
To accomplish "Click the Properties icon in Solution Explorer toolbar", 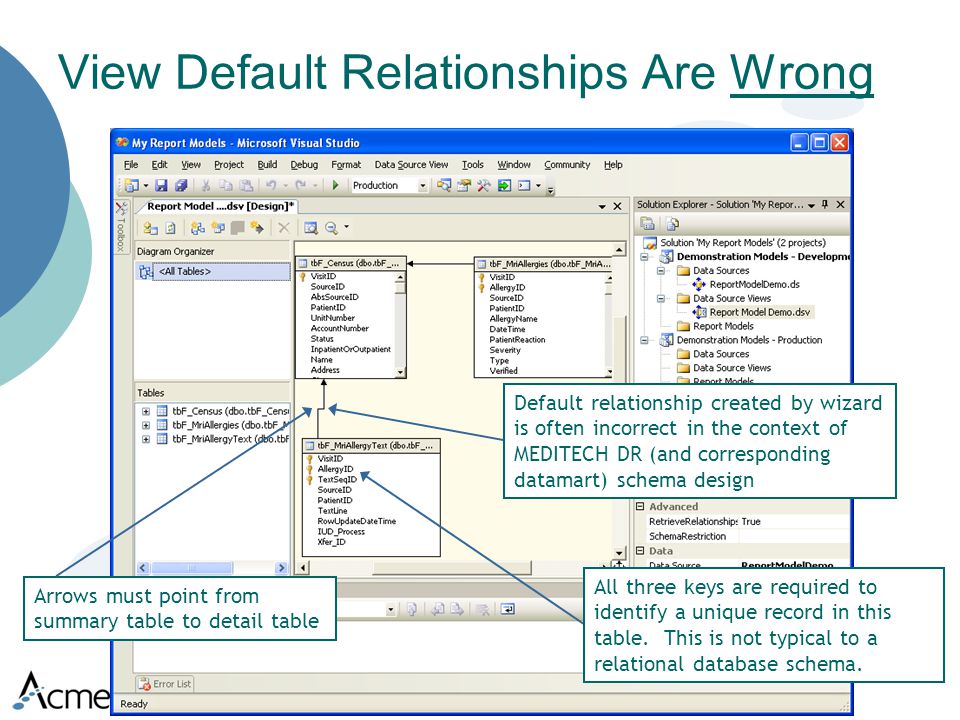I will coord(648,223).
